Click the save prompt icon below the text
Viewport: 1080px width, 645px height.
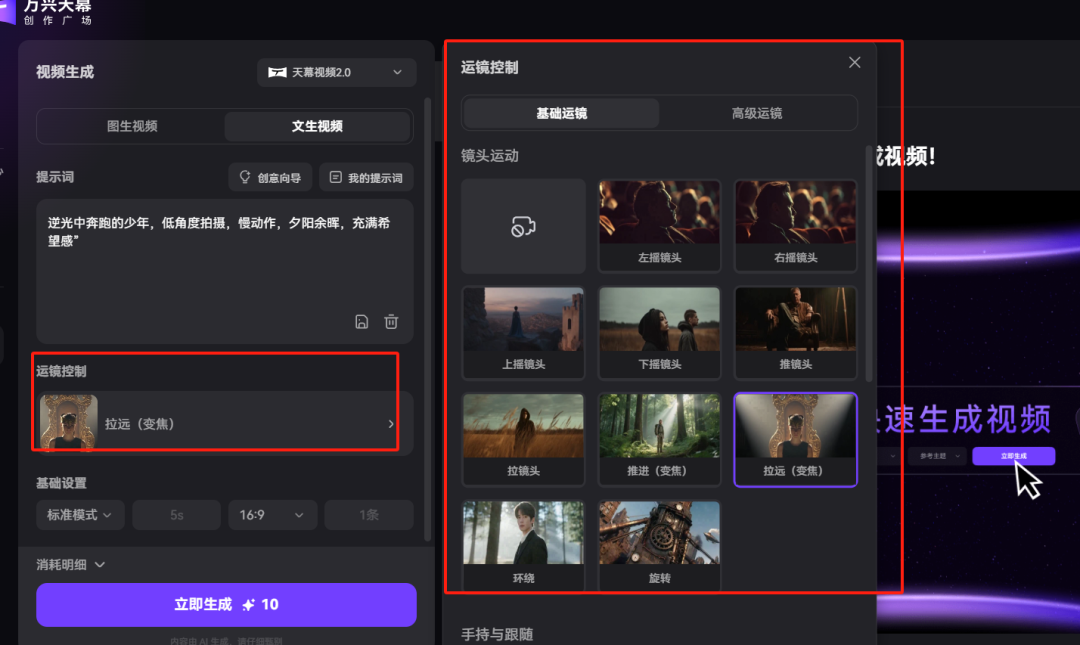tap(362, 321)
